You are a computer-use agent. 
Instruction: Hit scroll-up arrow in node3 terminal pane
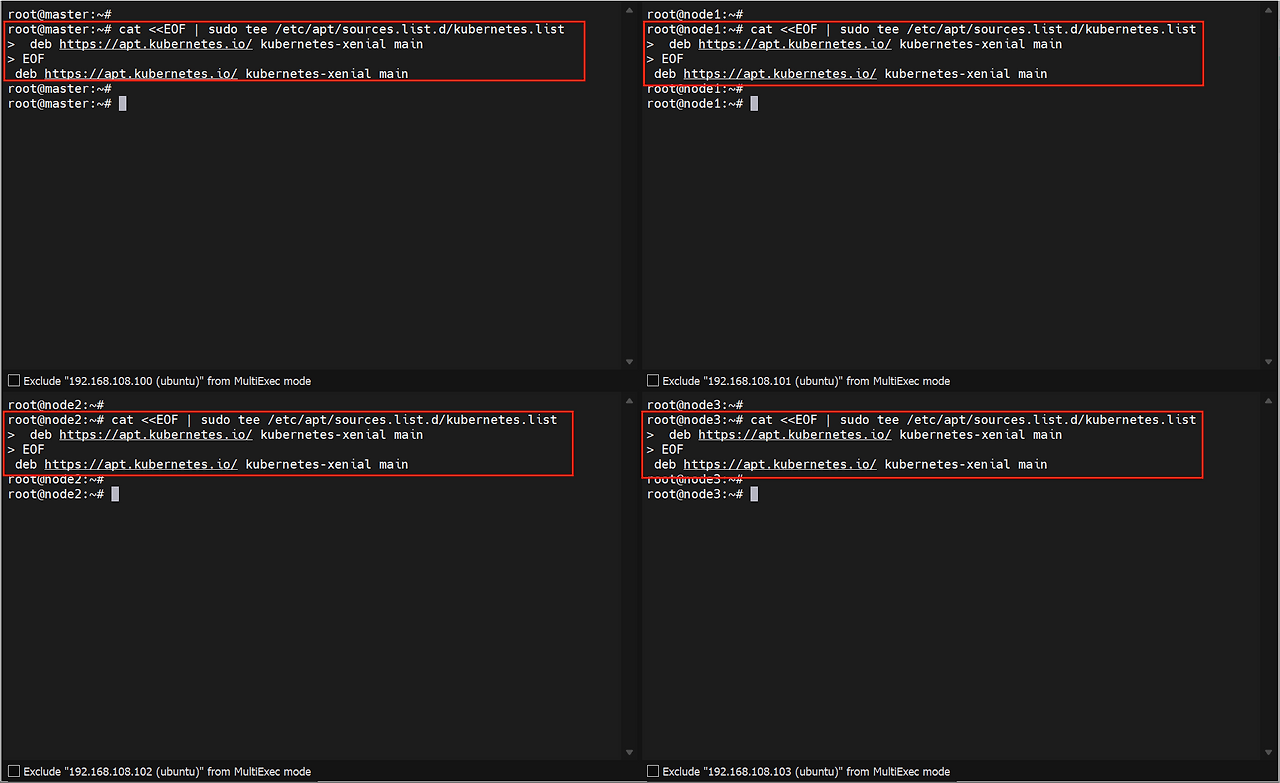[x=1267, y=403]
